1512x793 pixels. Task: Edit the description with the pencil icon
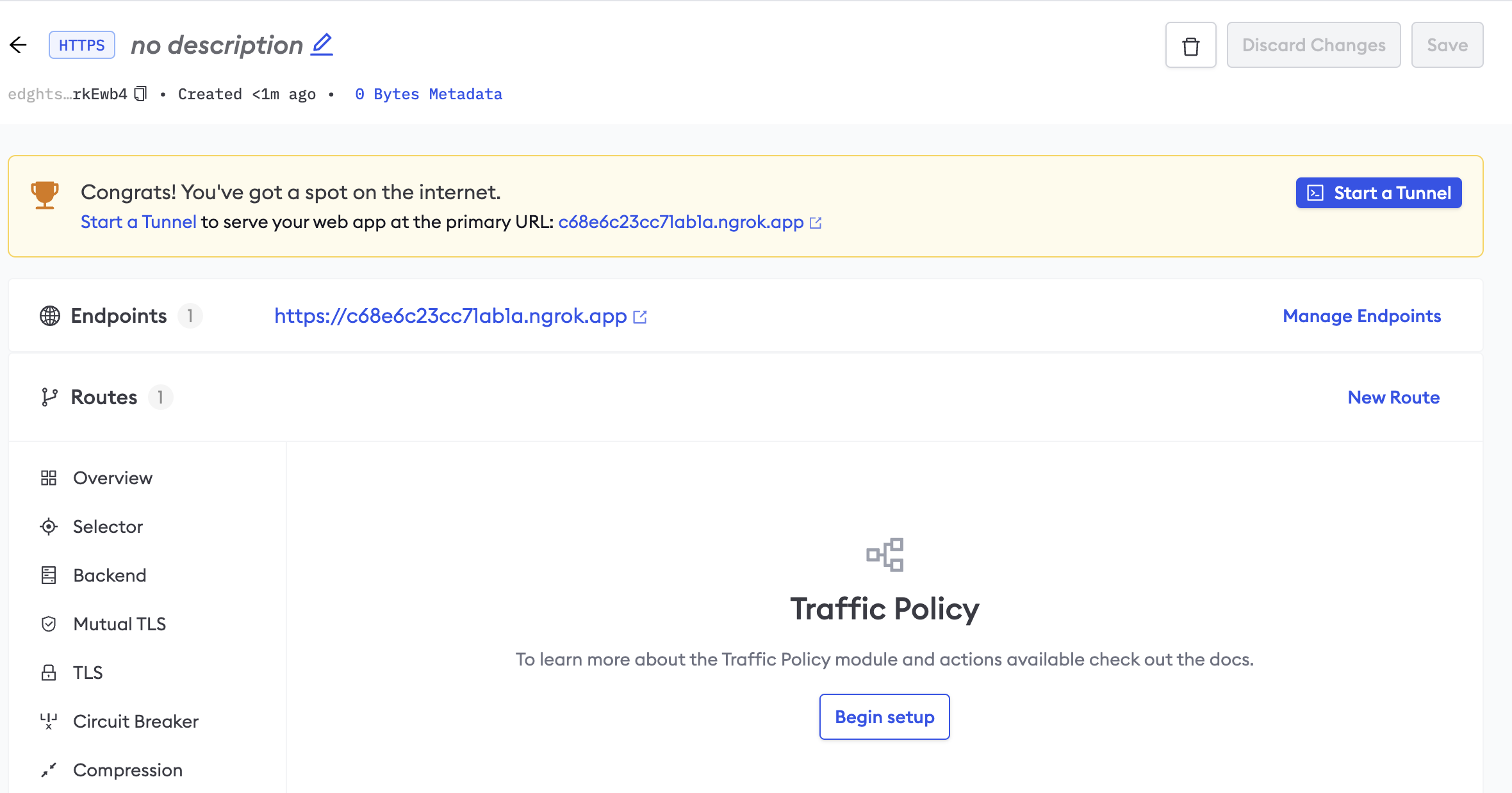pyautogui.click(x=322, y=45)
